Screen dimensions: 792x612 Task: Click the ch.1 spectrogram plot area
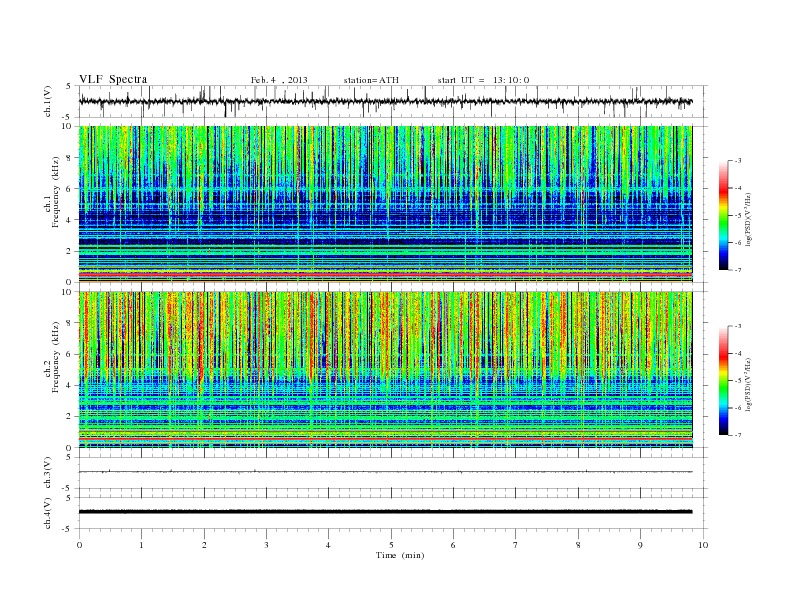(385, 204)
